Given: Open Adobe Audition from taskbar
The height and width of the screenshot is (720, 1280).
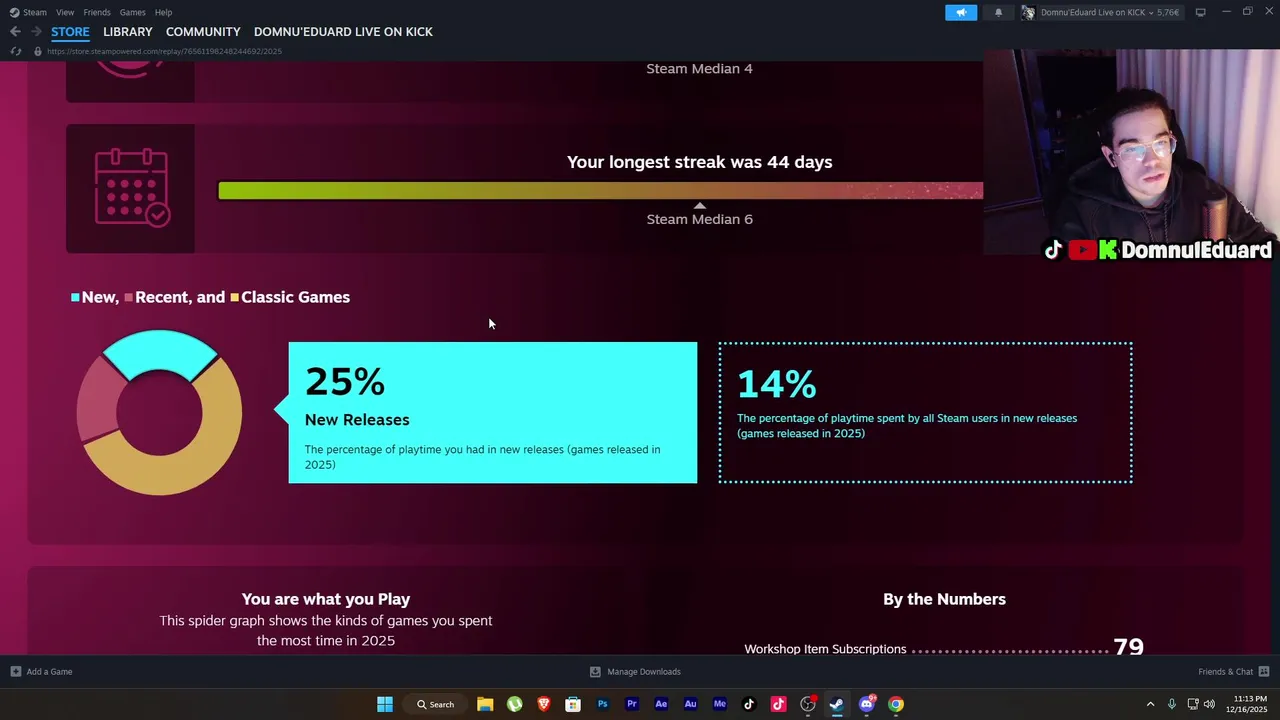Looking at the screenshot, I should (690, 704).
